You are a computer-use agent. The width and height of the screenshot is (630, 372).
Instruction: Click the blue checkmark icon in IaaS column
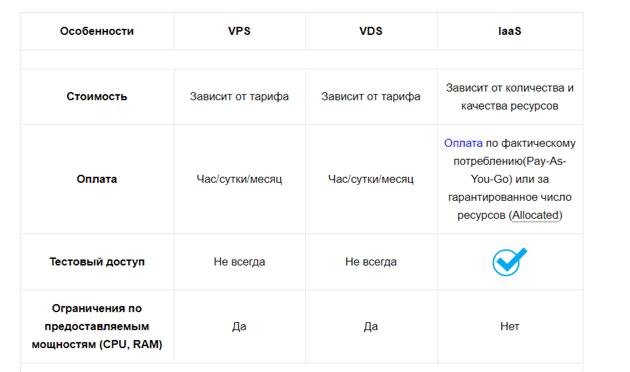coord(509,262)
